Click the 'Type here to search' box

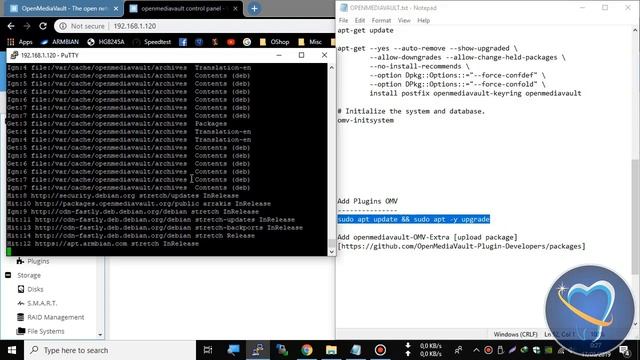[109, 350]
